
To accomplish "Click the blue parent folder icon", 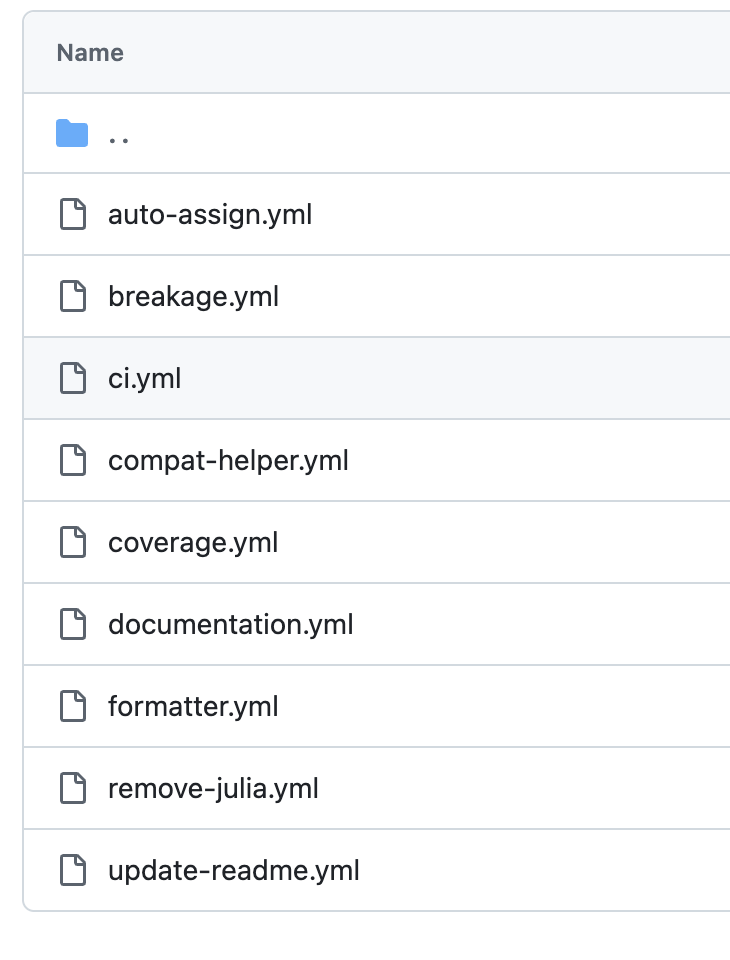I will click(x=71, y=132).
